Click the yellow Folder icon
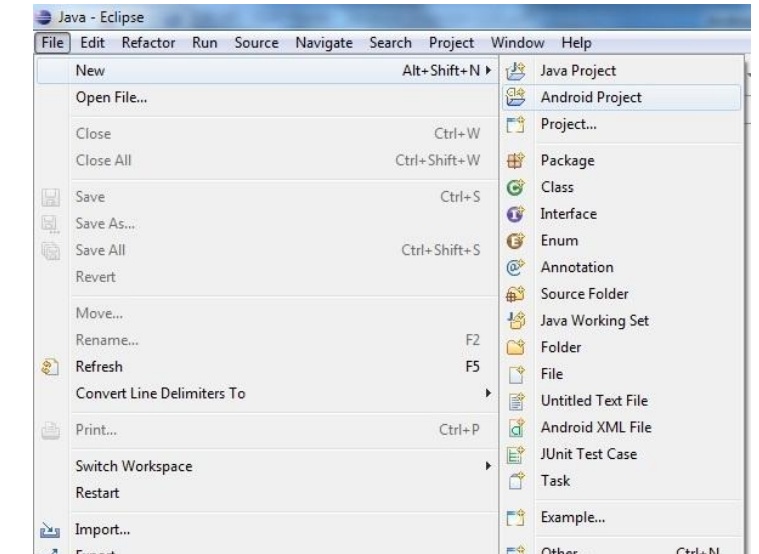Screen dimensions: 759x554 (x=515, y=347)
